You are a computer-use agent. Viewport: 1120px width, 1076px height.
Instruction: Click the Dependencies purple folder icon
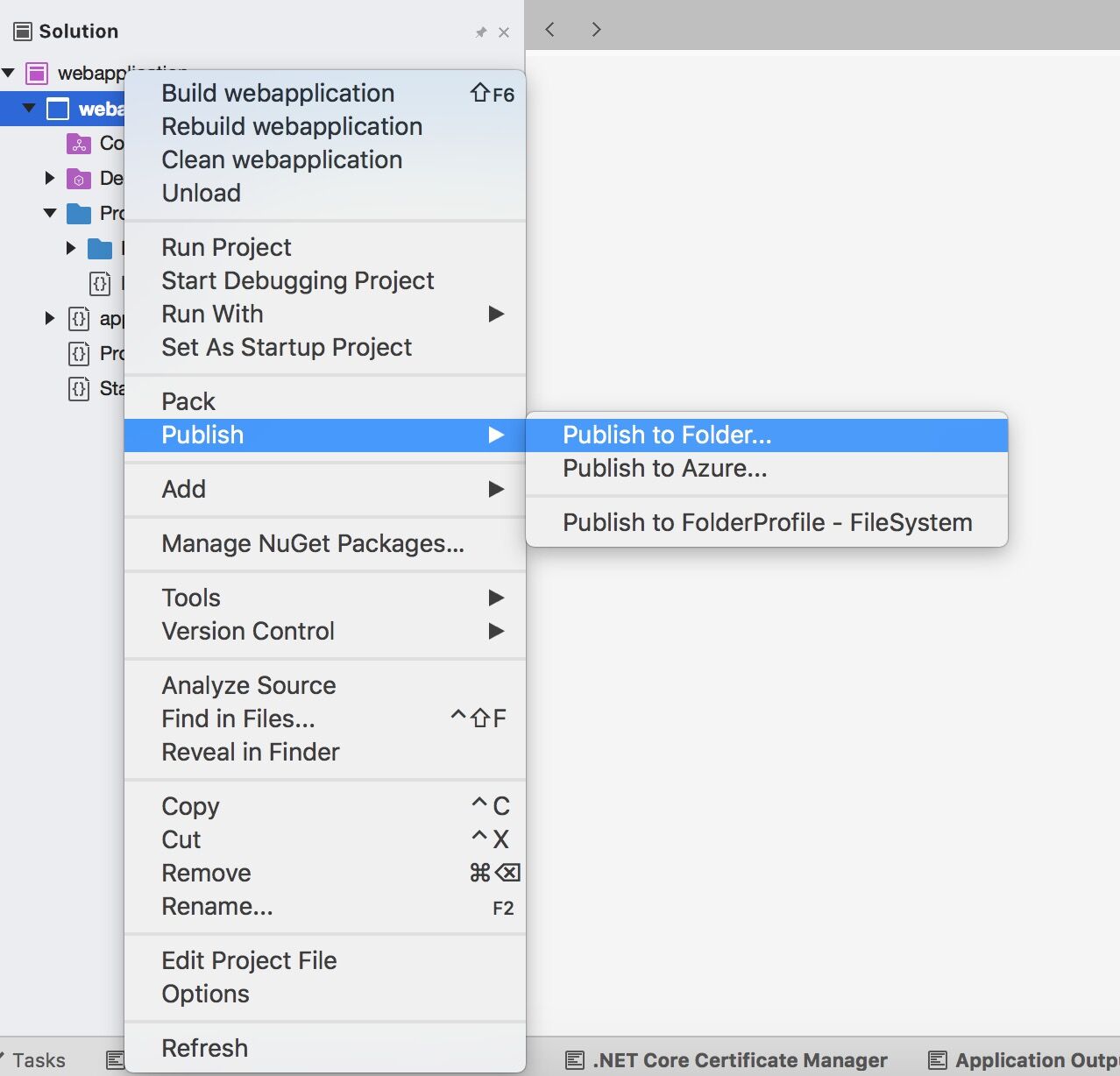coord(79,179)
